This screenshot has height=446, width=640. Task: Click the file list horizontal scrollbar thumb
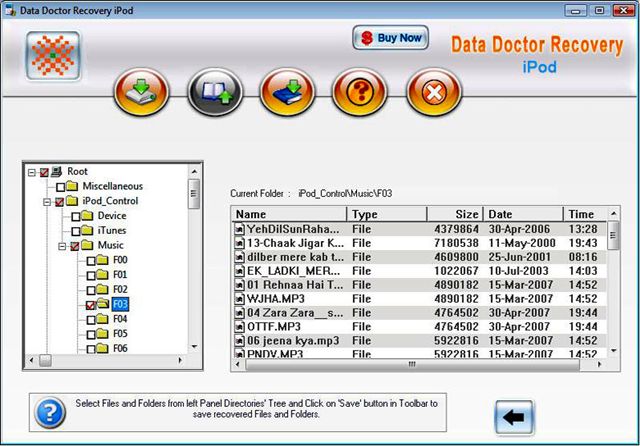pos(412,364)
